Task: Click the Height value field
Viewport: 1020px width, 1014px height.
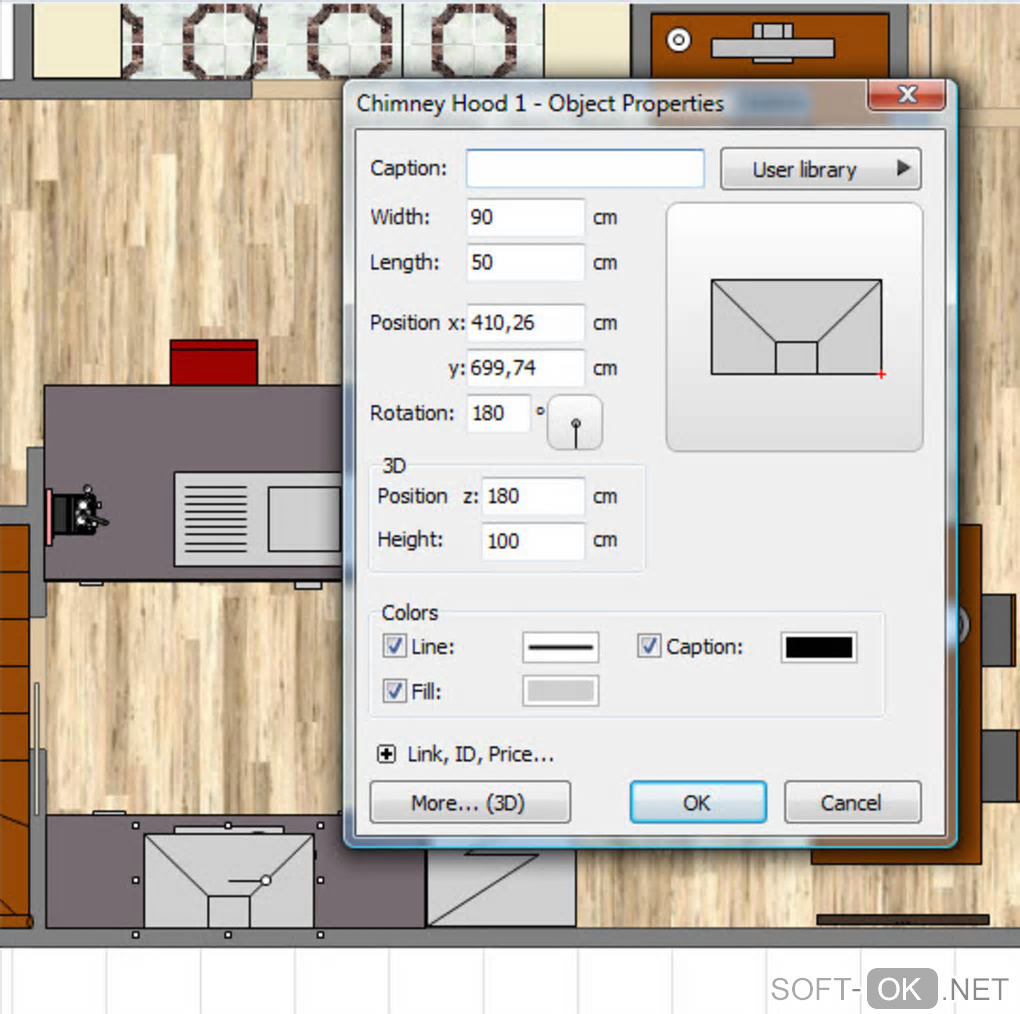Action: [x=533, y=540]
